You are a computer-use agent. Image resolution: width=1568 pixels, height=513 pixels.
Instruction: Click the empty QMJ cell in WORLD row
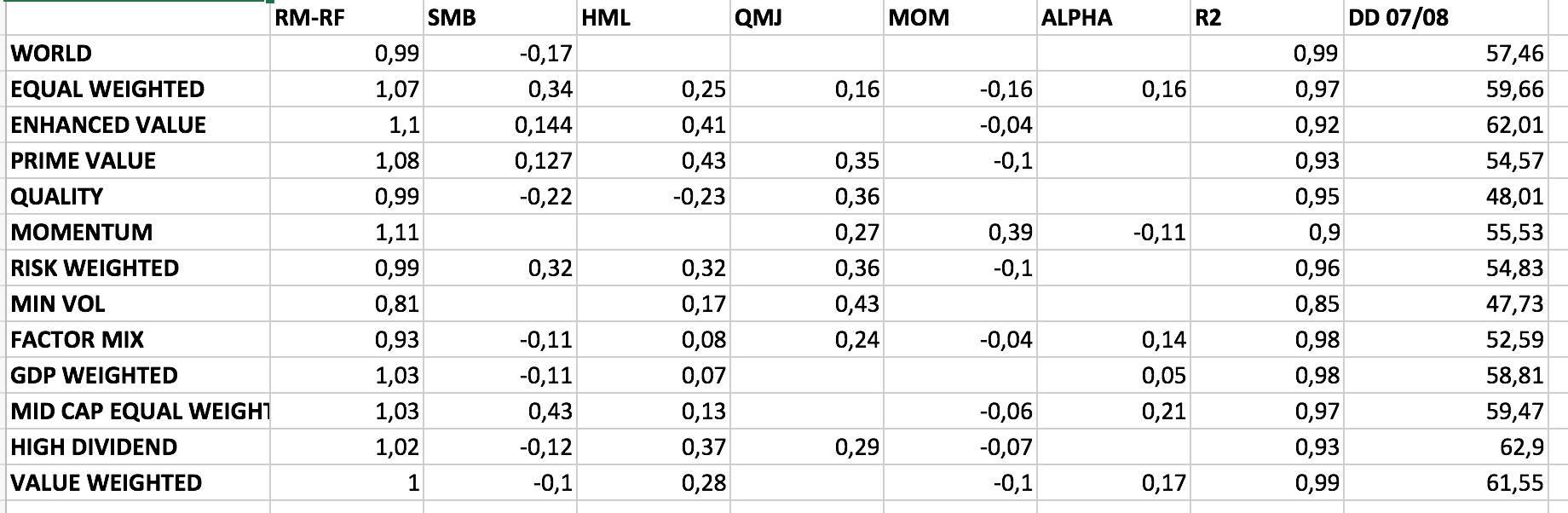click(x=806, y=54)
